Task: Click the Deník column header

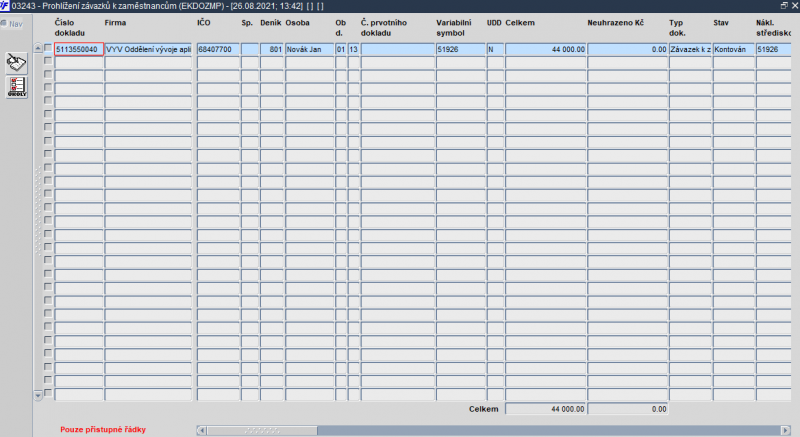Action: 270,22
